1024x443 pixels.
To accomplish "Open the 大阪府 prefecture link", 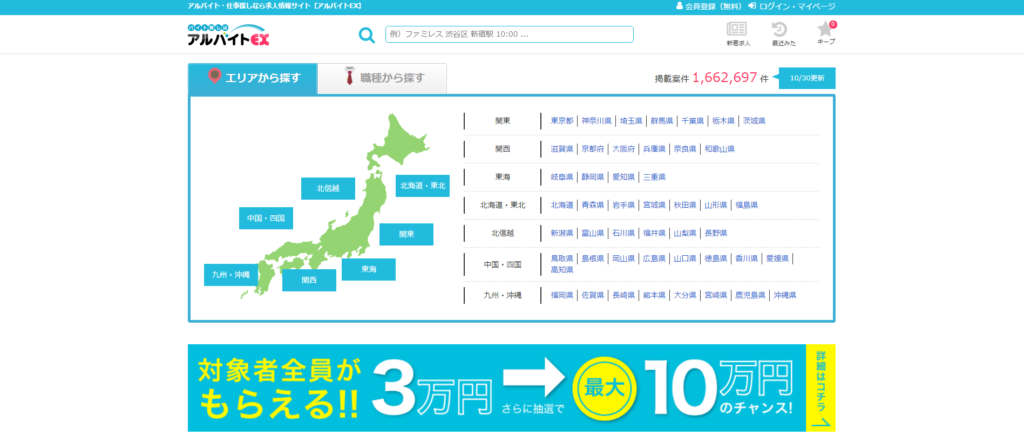I will coord(623,149).
